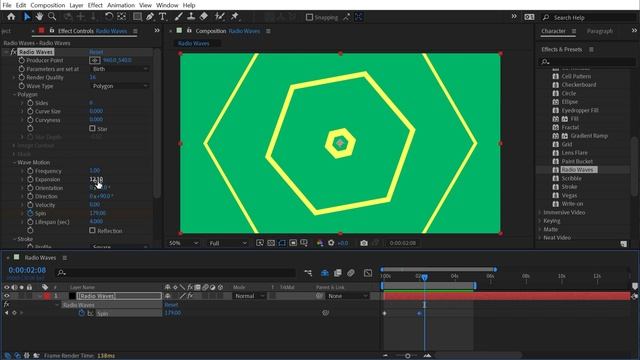Open the graph editor icon in timeline
Viewport: 640px width, 360px height.
[x=368, y=273]
